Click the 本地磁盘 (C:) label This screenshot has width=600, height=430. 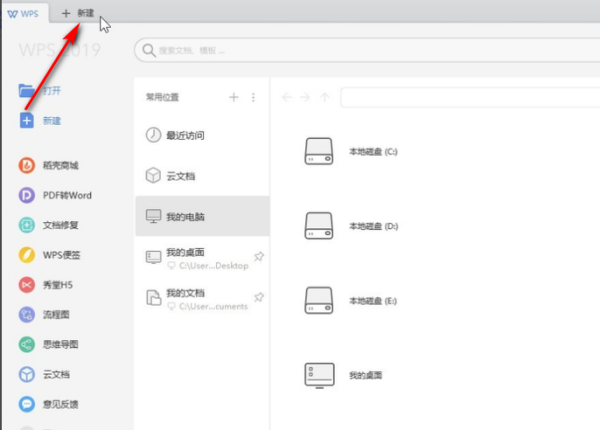[x=373, y=152]
